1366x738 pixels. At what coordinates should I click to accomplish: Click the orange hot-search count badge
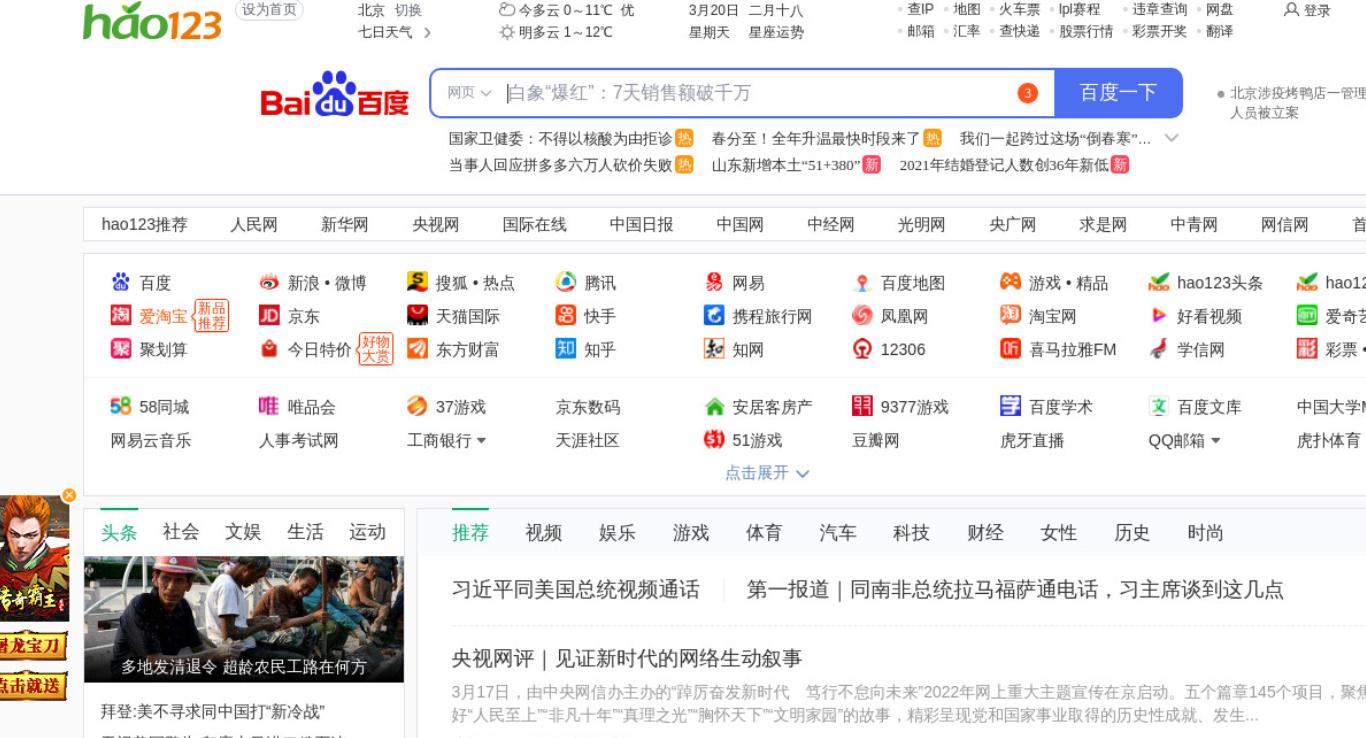1027,93
